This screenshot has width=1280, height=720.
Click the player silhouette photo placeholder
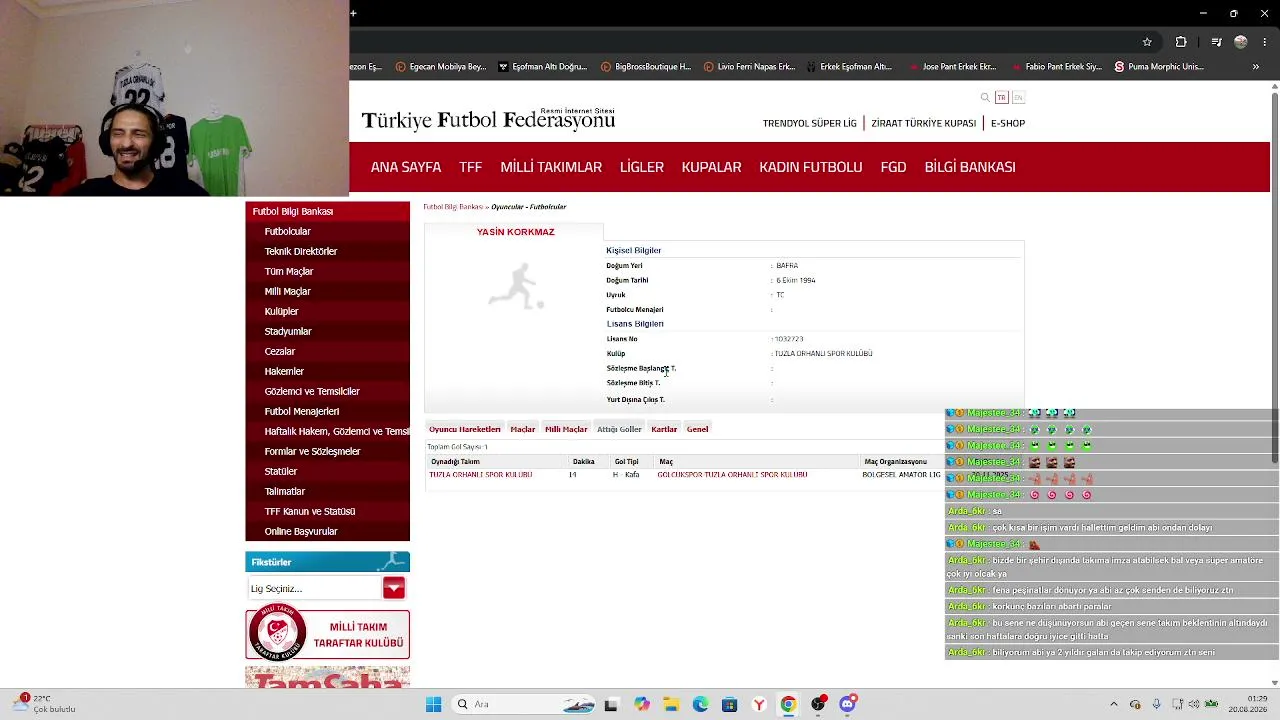pos(516,287)
